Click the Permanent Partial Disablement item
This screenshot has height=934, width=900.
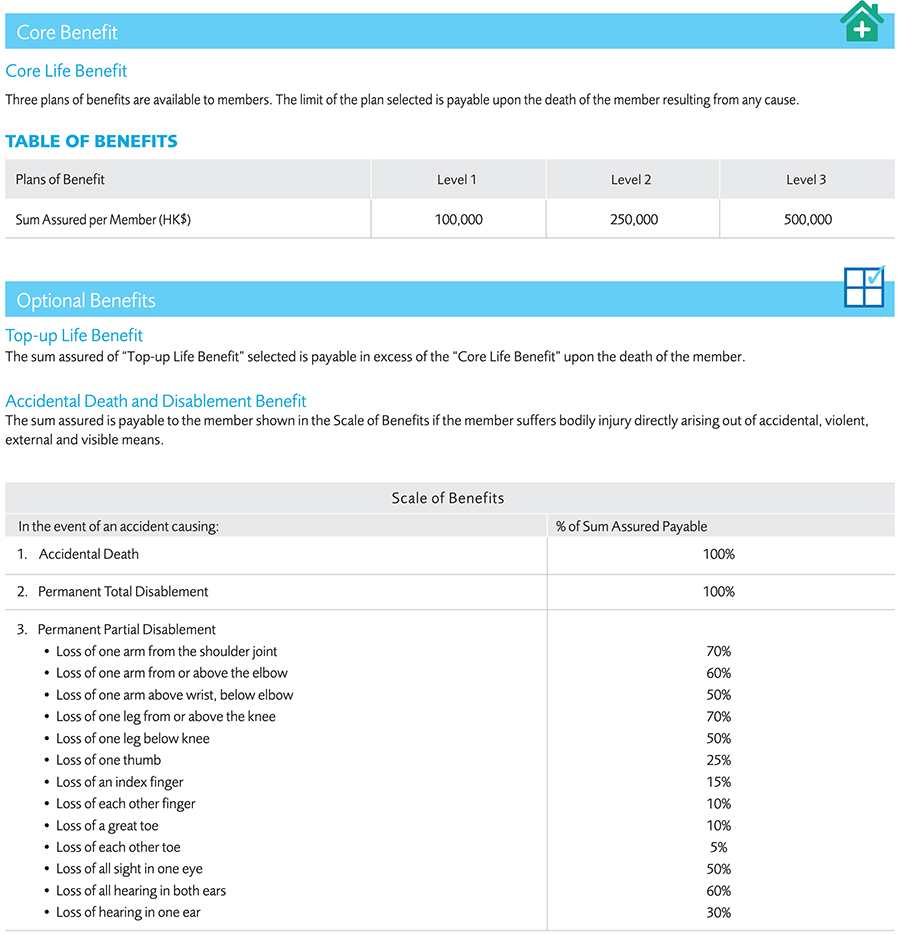(127, 630)
